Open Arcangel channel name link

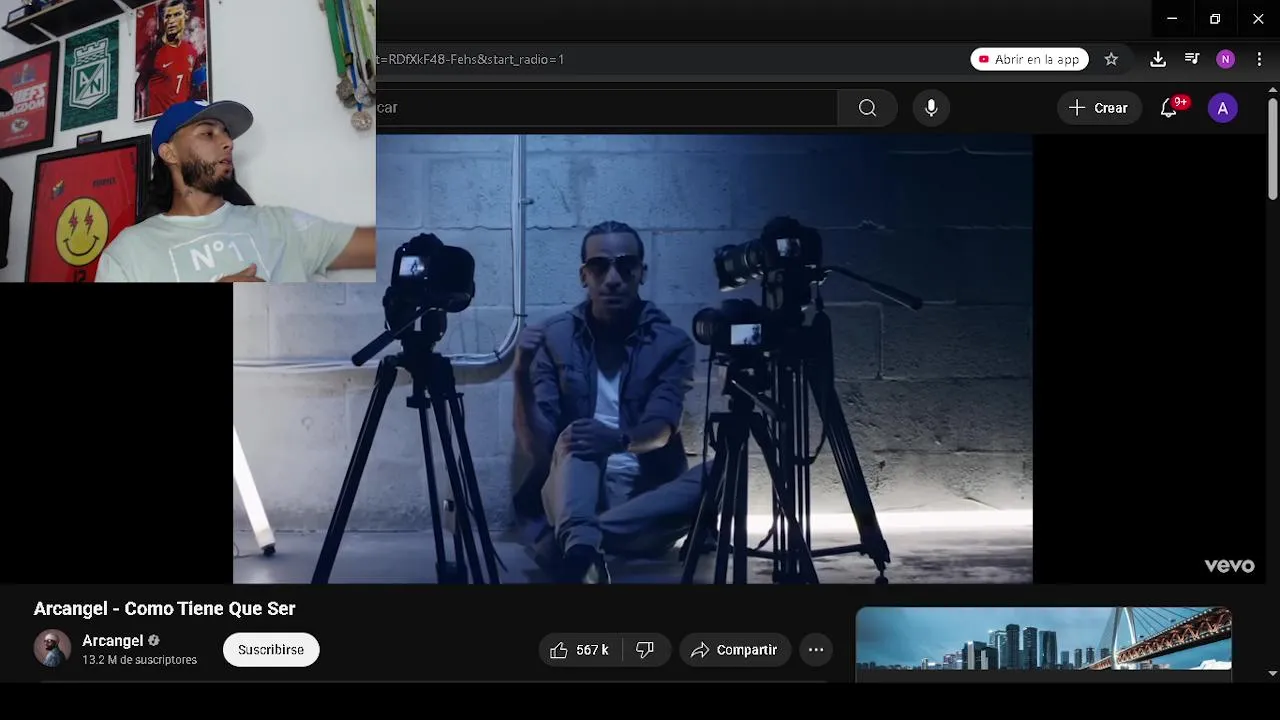pos(112,641)
